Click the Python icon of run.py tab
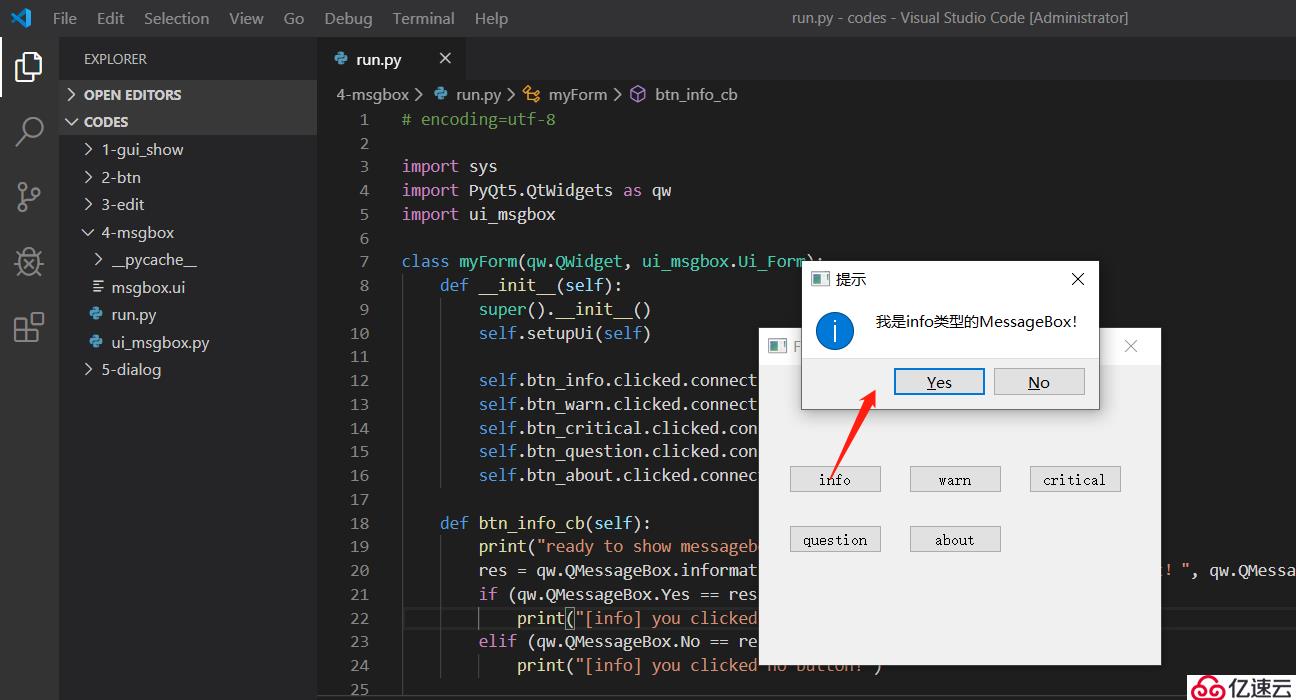Screen dimensions: 1296x700 tap(342, 59)
